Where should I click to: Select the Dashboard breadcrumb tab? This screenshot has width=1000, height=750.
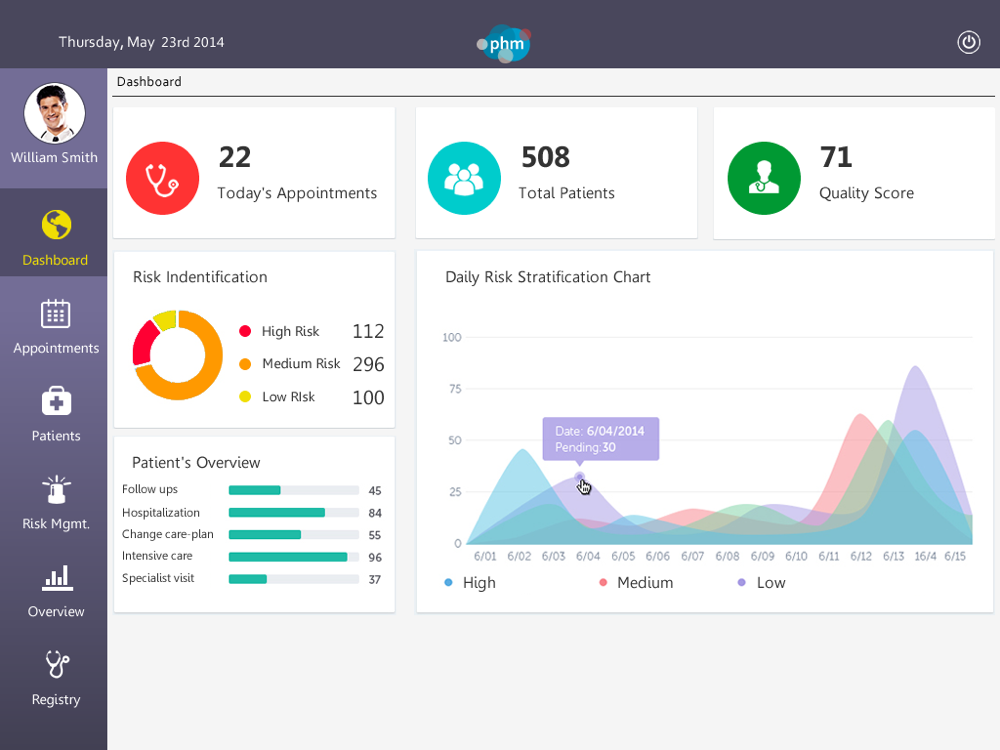tap(149, 82)
